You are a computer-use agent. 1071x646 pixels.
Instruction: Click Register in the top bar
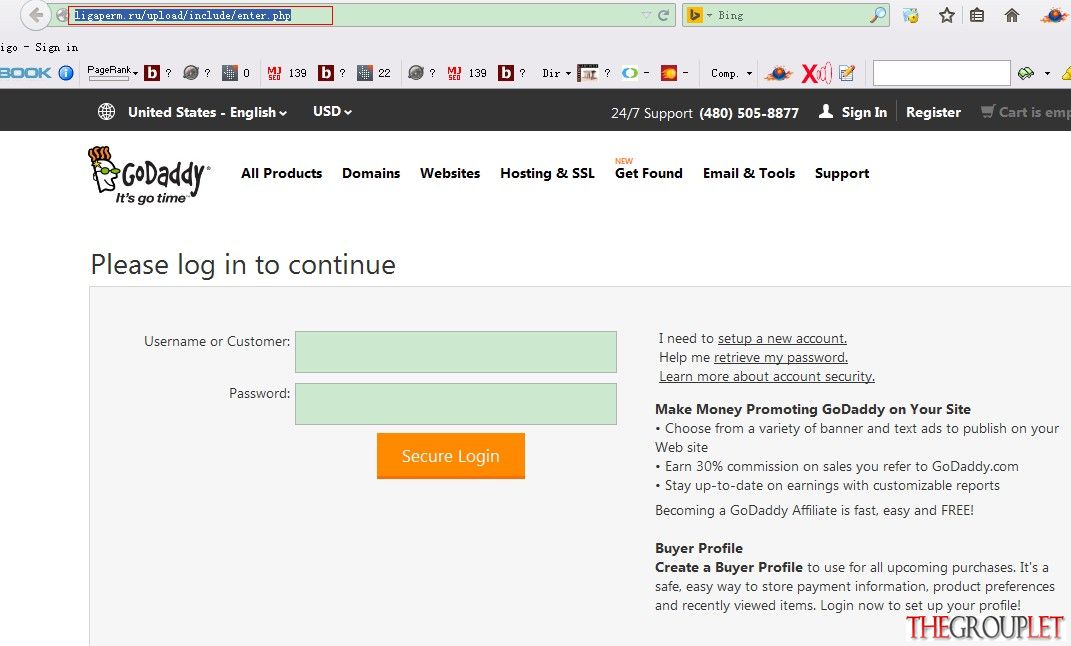(x=933, y=112)
